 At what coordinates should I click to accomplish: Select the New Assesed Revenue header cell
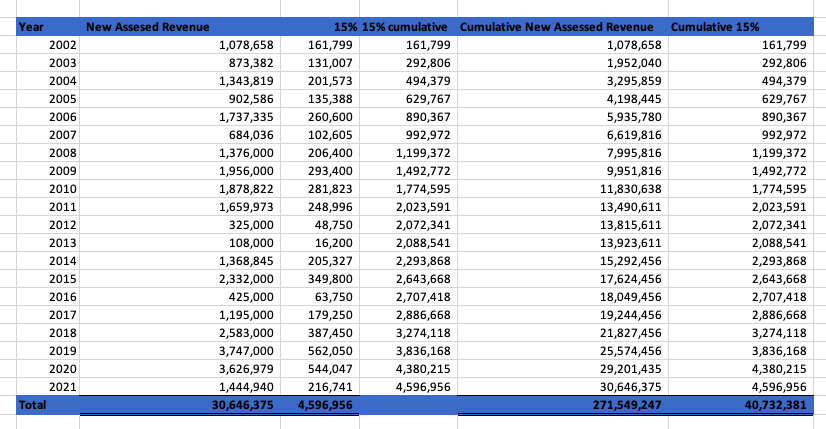point(180,26)
